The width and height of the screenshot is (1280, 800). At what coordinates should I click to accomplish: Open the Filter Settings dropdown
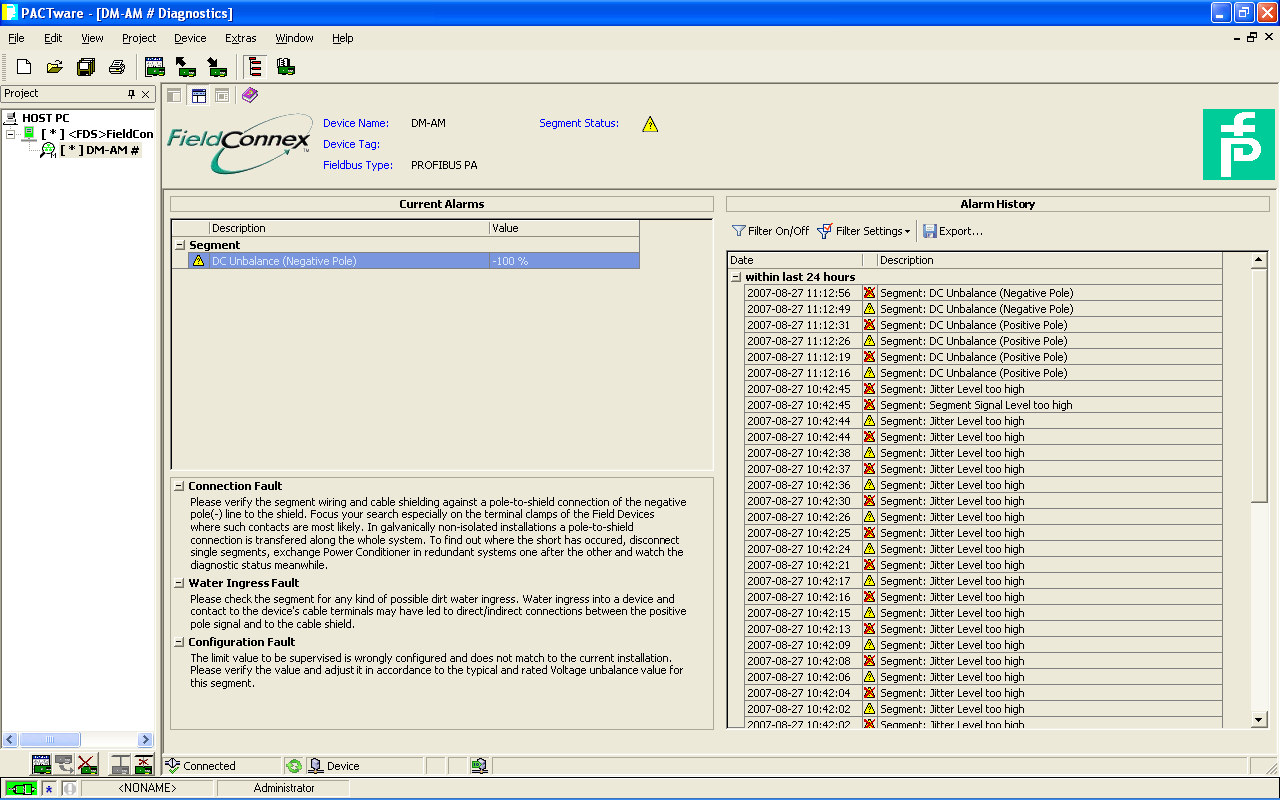(864, 231)
